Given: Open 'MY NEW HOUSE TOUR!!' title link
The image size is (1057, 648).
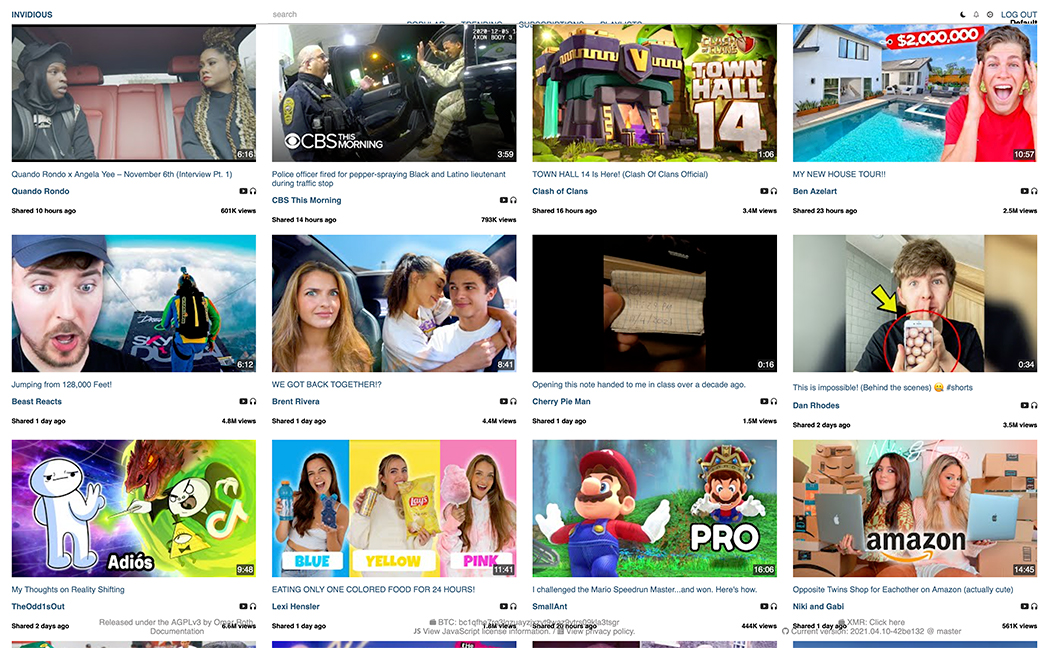Looking at the screenshot, I should (x=839, y=174).
